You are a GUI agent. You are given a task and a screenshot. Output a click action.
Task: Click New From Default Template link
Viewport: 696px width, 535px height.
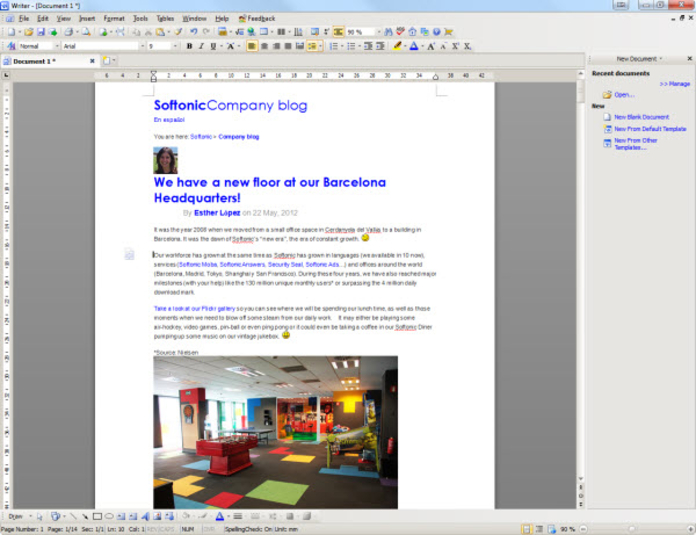(x=650, y=129)
